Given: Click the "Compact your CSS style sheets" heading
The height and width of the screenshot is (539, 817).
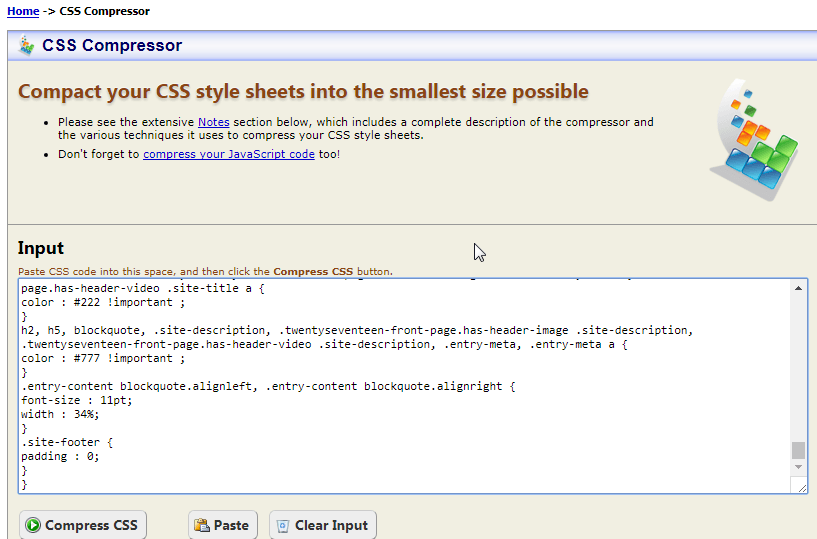Looking at the screenshot, I should (x=303, y=92).
